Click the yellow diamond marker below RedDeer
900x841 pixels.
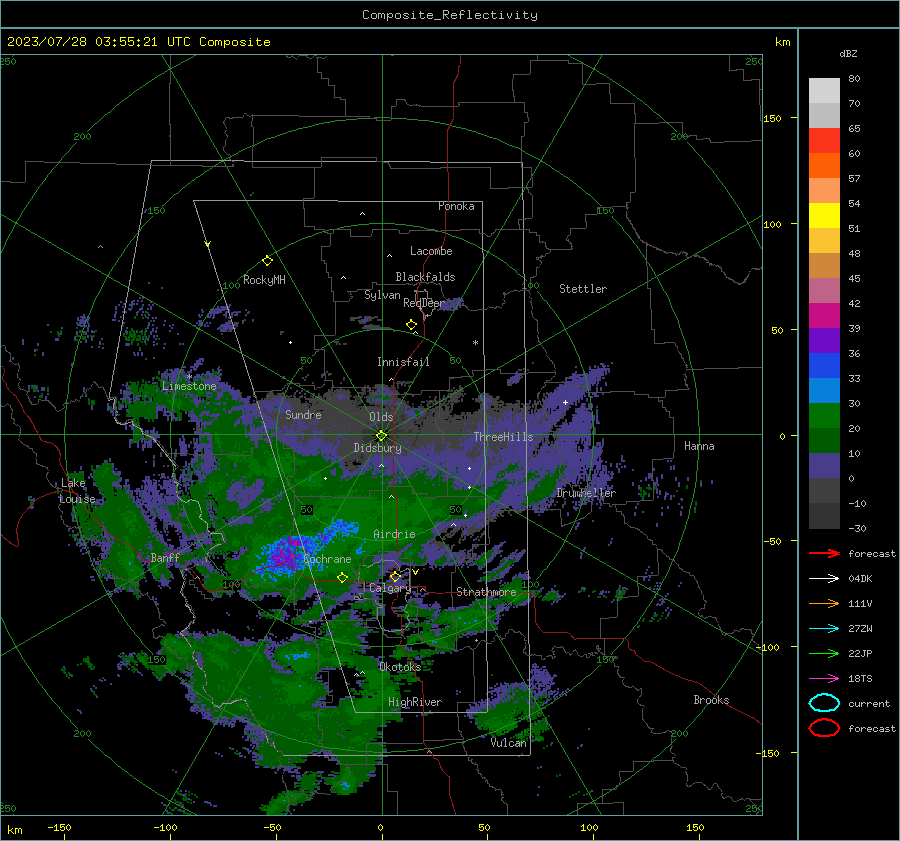(x=411, y=325)
